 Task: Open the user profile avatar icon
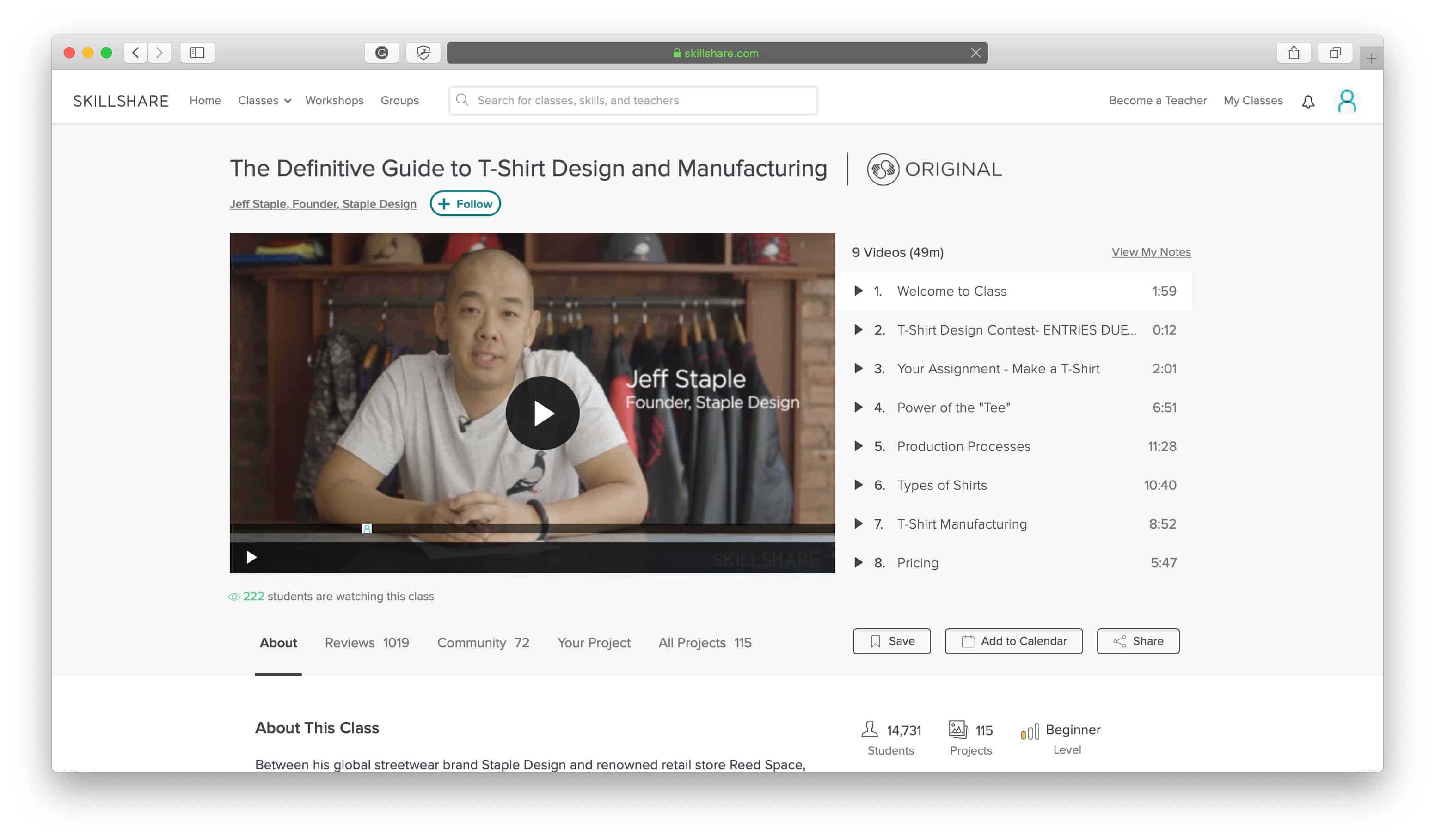tap(1347, 101)
